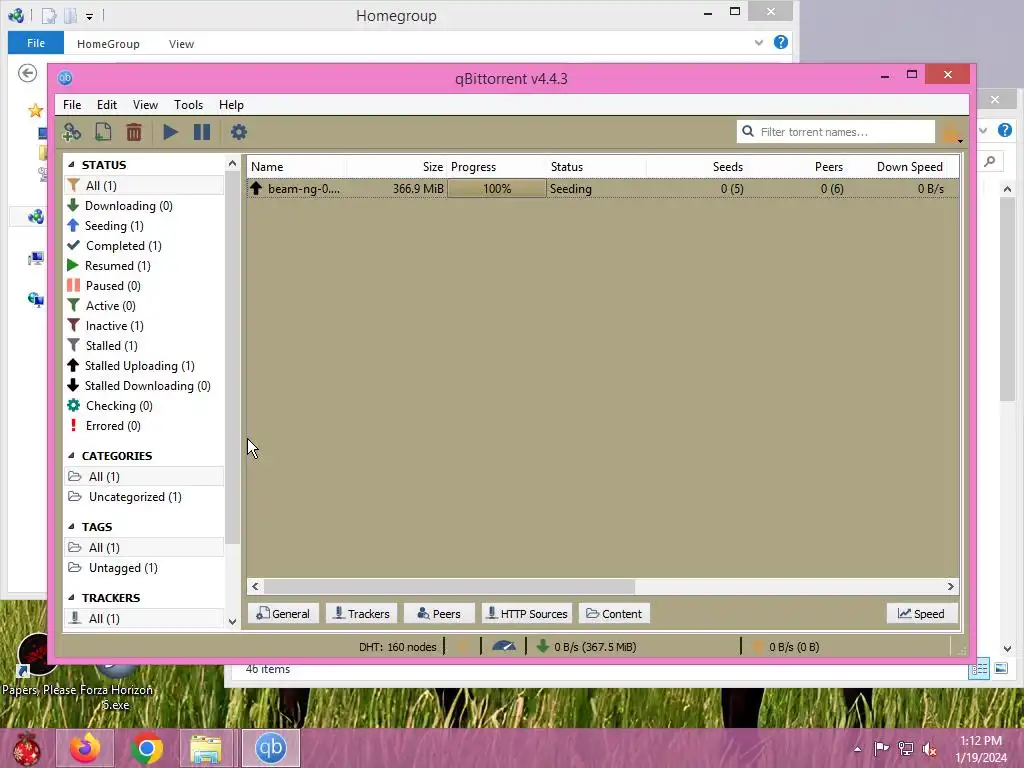Image resolution: width=1024 pixels, height=768 pixels.
Task: Switch to HTTP Sources tab
Action: pyautogui.click(x=527, y=614)
